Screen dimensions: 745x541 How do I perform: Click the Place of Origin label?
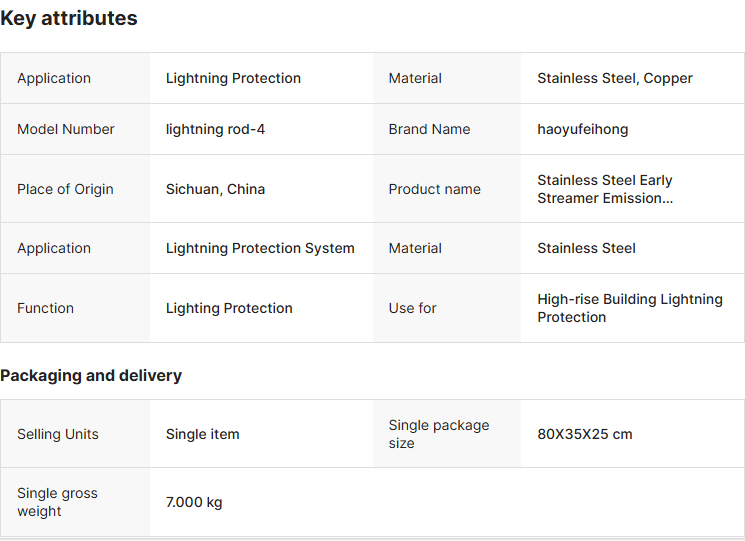point(65,189)
